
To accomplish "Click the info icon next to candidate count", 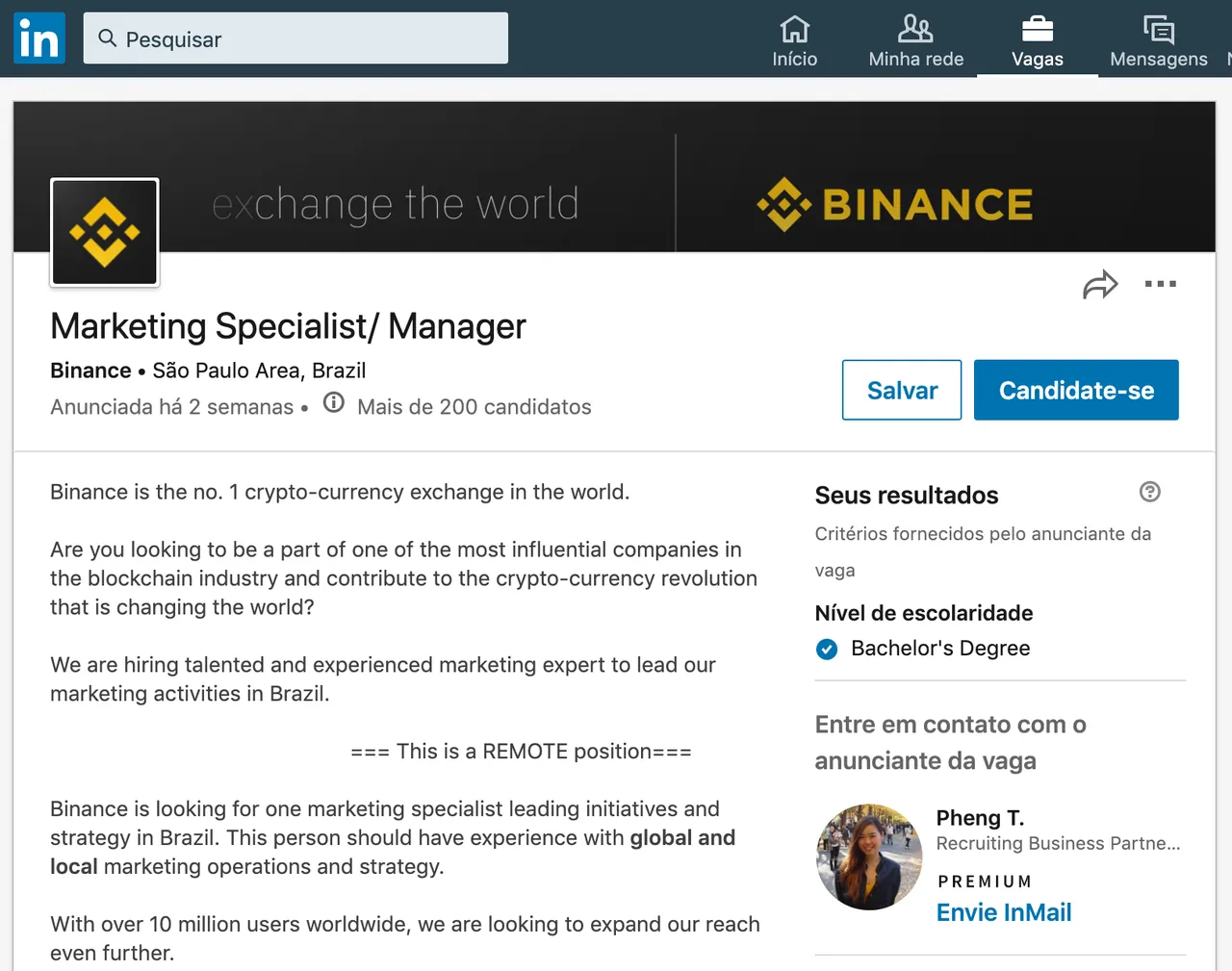I will (333, 402).
